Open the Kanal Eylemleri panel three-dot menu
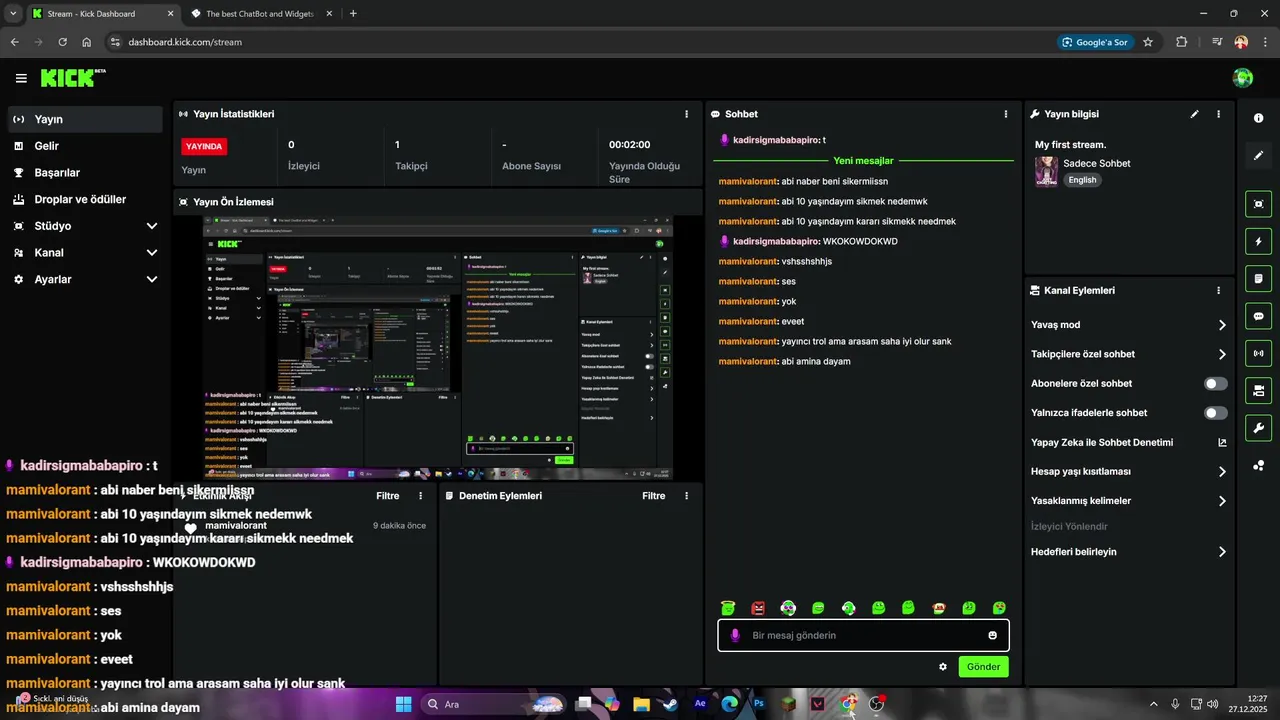 click(x=1218, y=290)
